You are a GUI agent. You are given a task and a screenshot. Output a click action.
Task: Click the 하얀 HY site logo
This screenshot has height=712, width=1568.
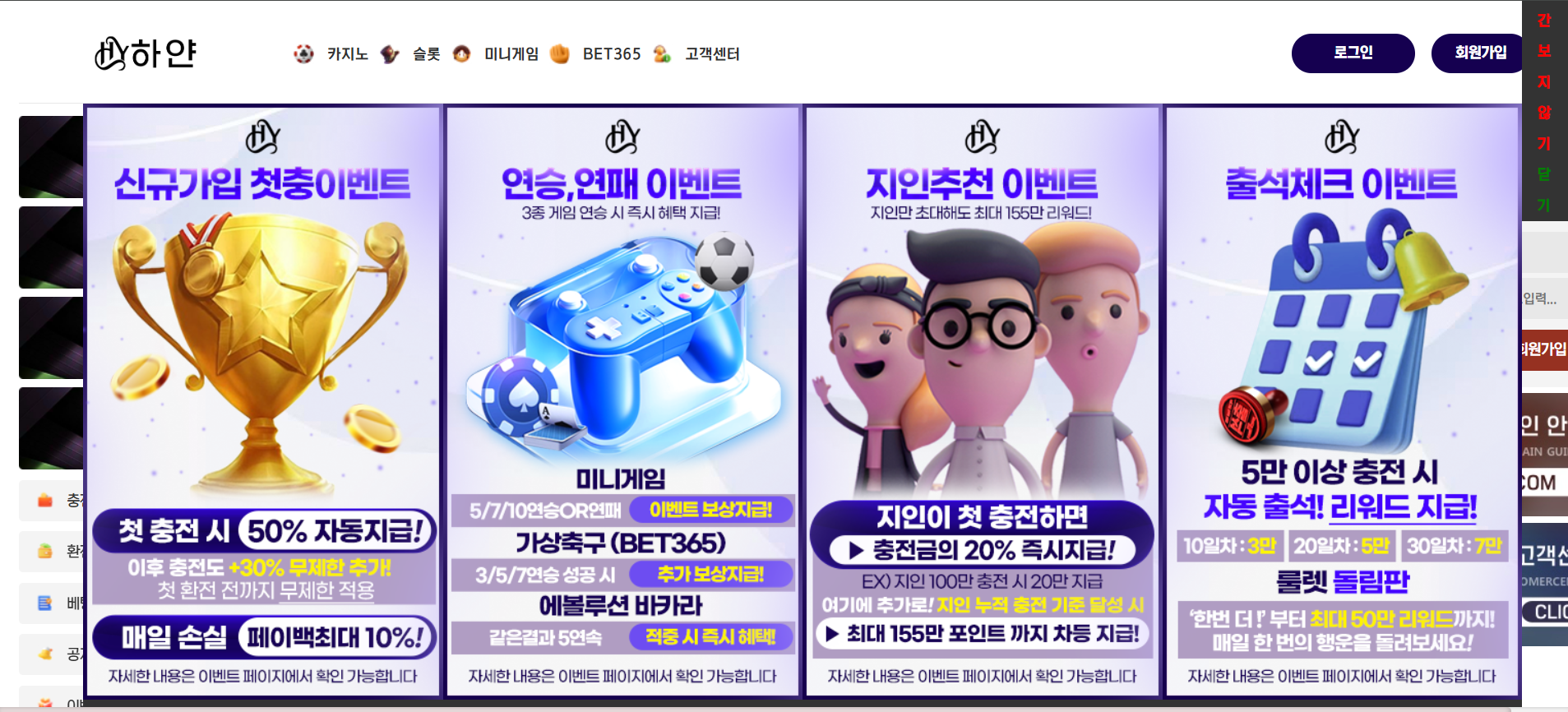(146, 53)
